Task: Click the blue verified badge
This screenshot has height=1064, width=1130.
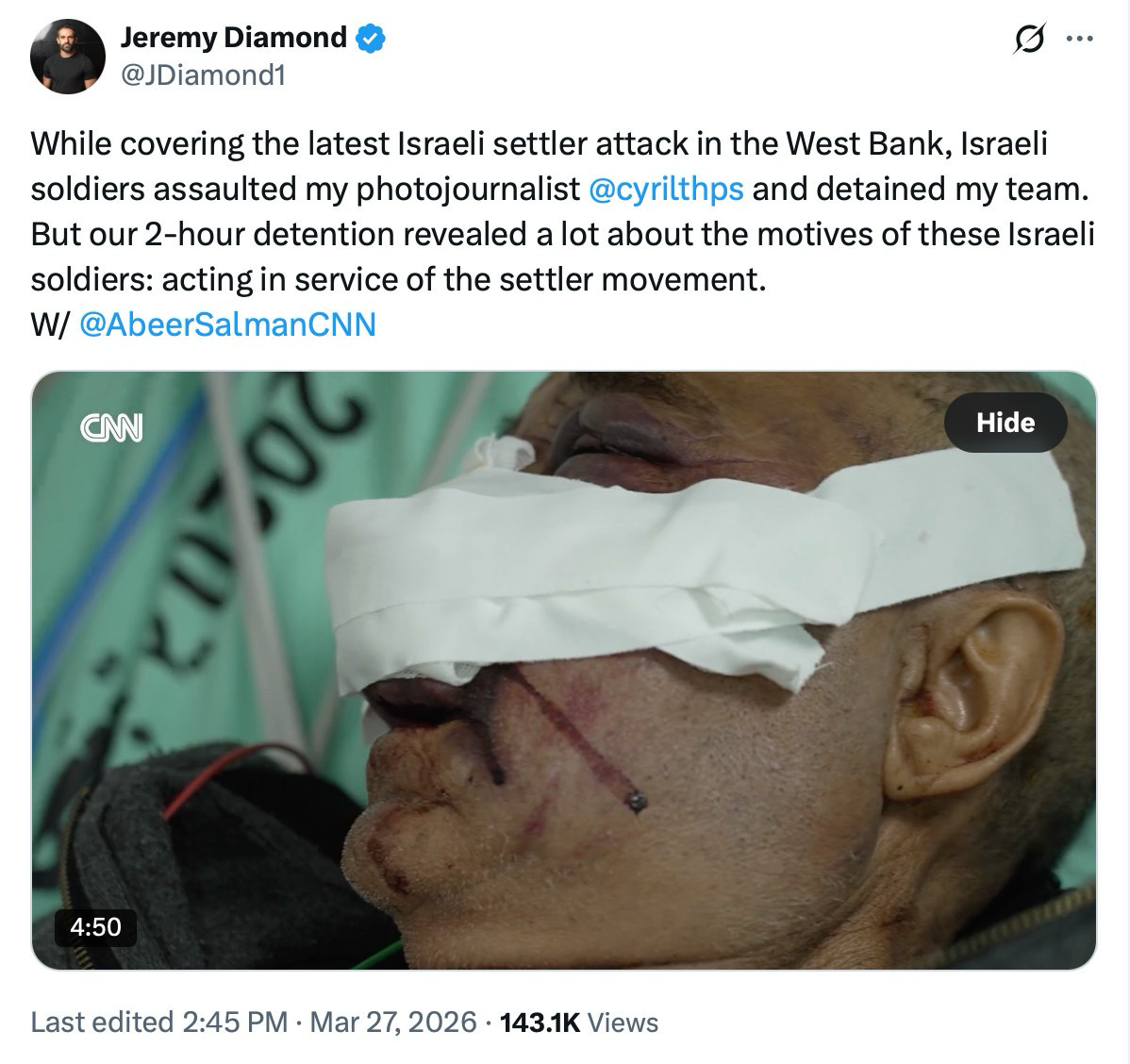Action: click(370, 38)
